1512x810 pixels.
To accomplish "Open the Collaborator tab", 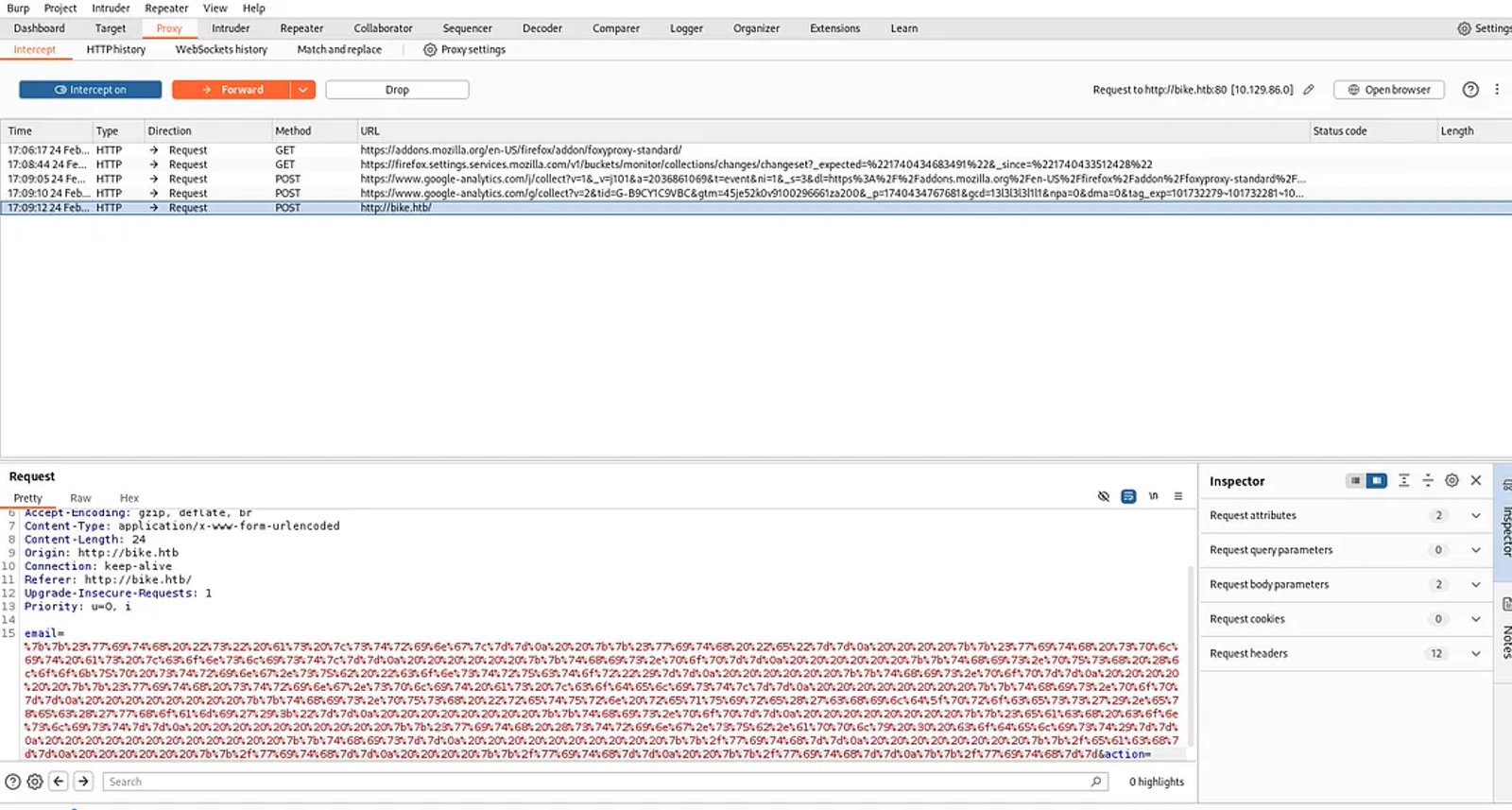I will 384,28.
